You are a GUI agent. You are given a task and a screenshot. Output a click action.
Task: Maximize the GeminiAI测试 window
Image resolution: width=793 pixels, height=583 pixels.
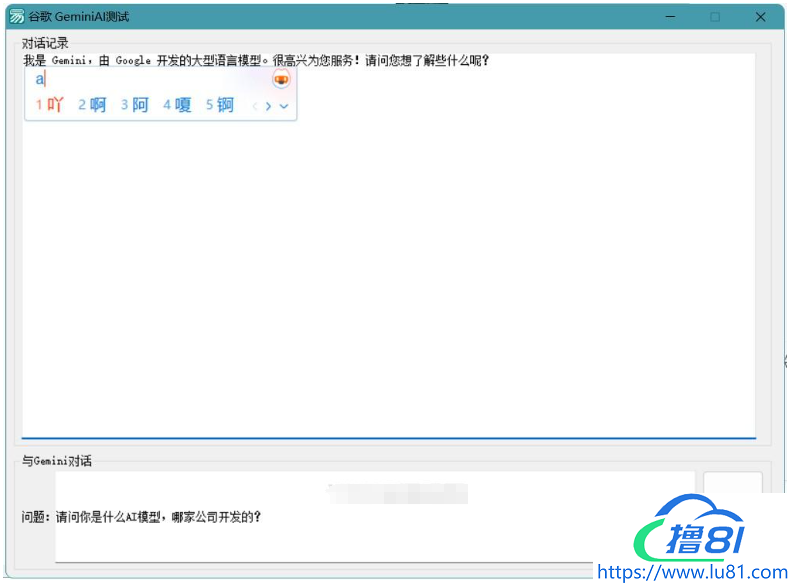click(715, 17)
